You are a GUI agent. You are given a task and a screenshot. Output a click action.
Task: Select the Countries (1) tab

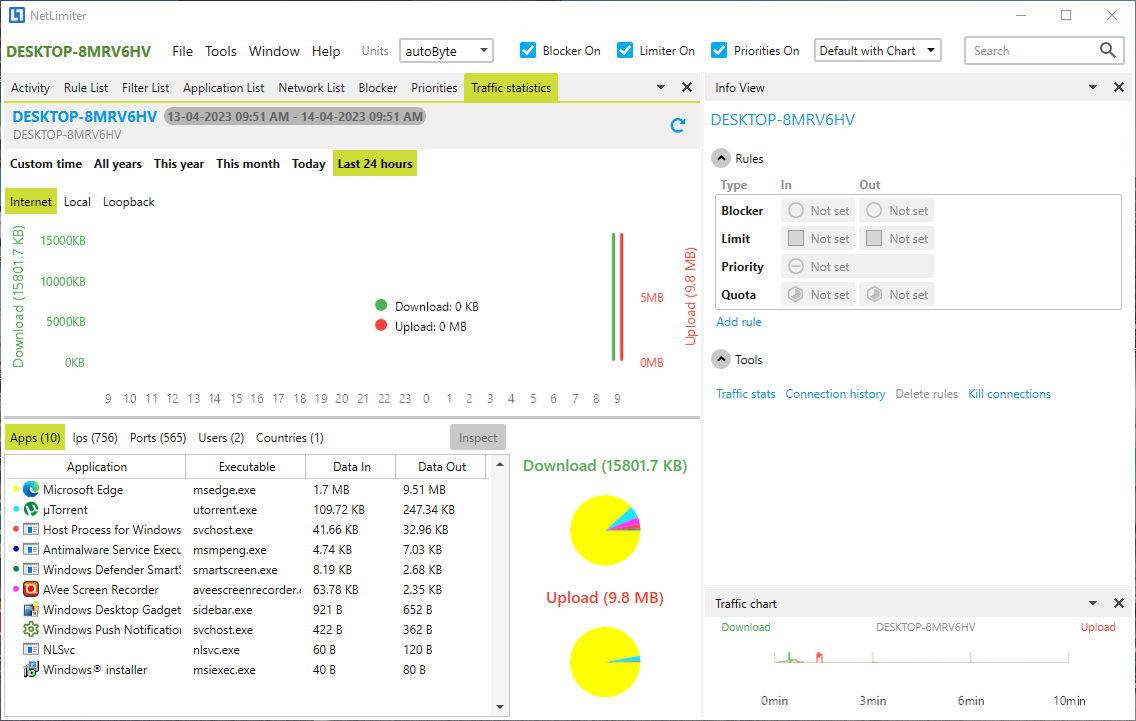click(x=290, y=438)
